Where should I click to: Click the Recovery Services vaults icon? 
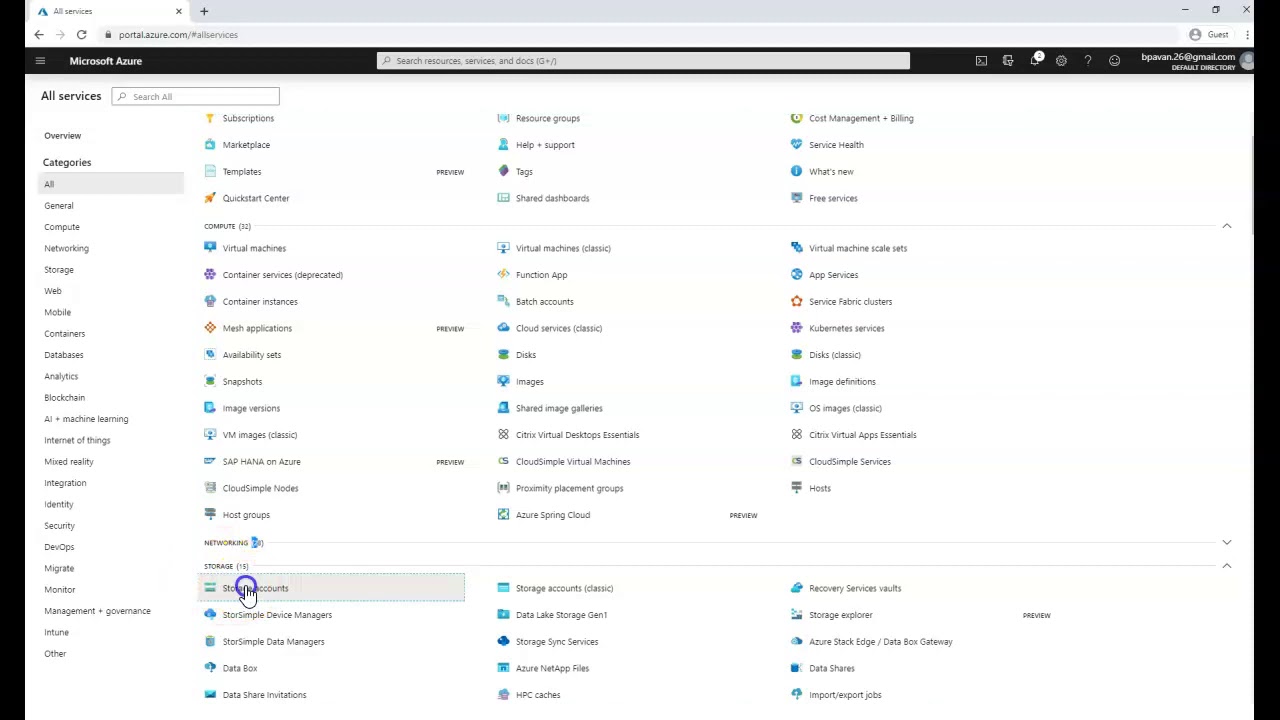(x=796, y=588)
